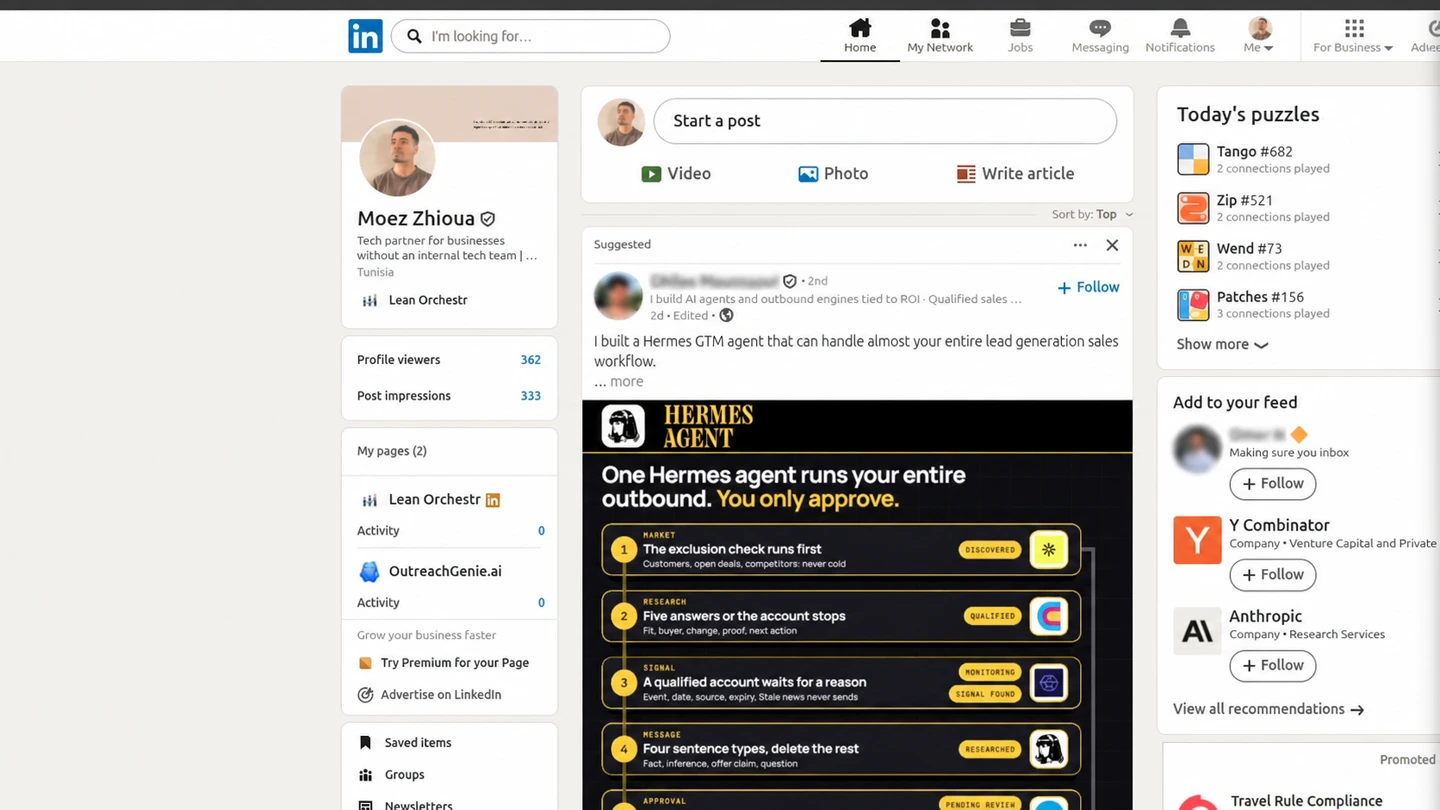
Task: Expand the post text with more
Action: tap(626, 381)
